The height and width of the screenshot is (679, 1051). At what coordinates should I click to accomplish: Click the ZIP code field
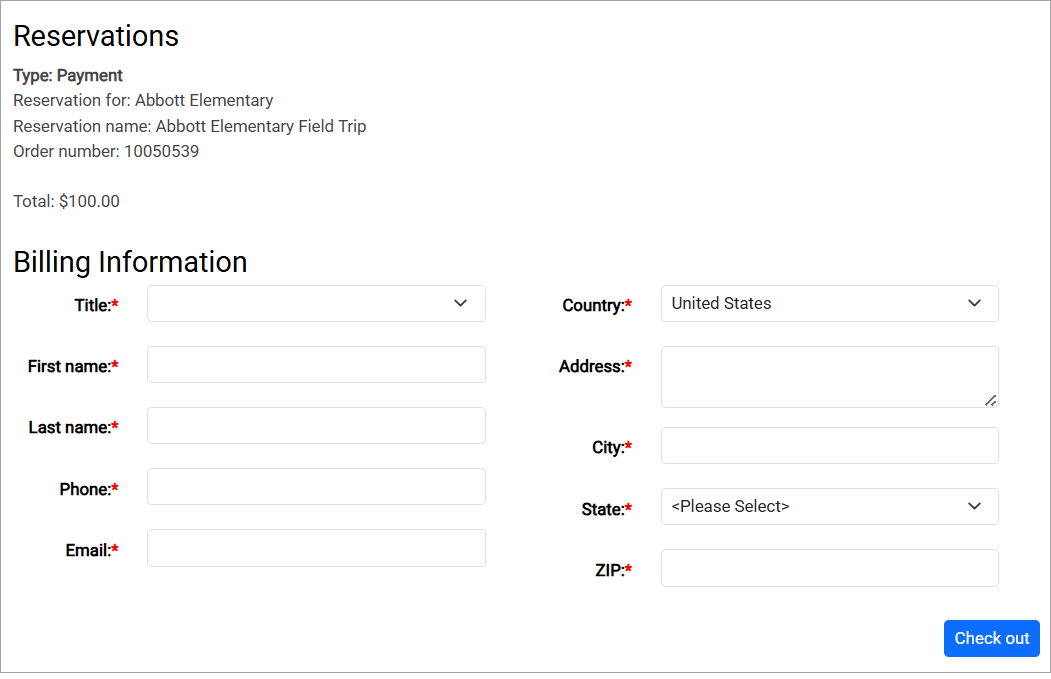(x=829, y=568)
